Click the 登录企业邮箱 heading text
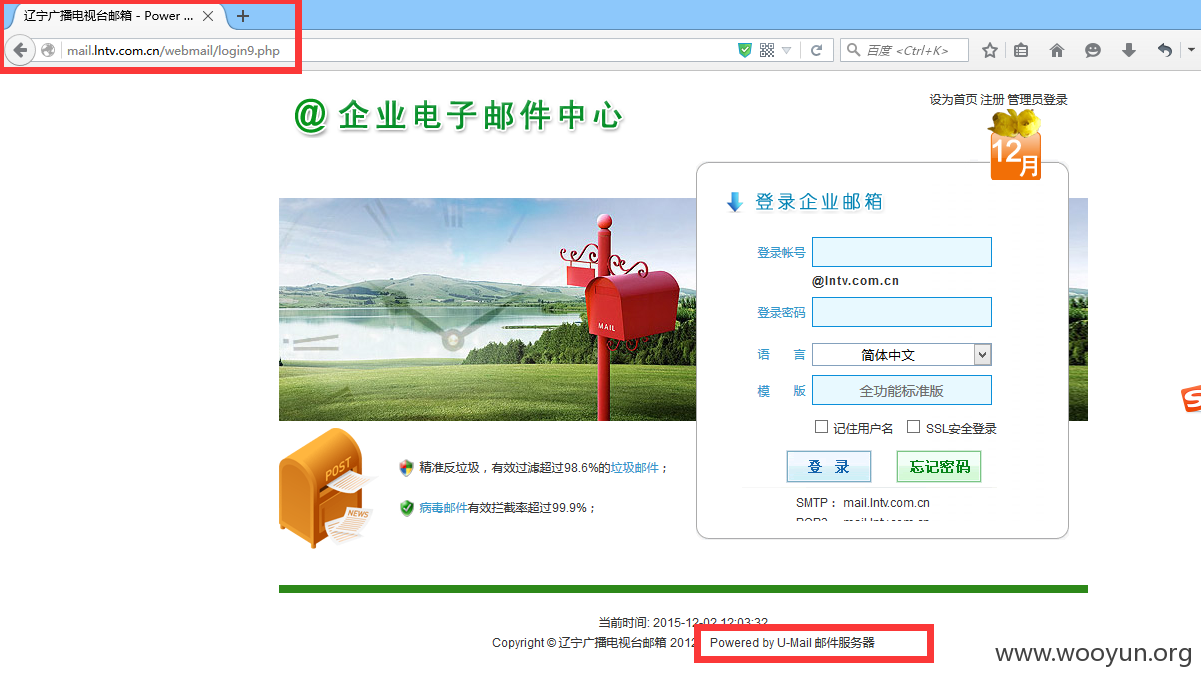The image size is (1201, 682). click(819, 202)
